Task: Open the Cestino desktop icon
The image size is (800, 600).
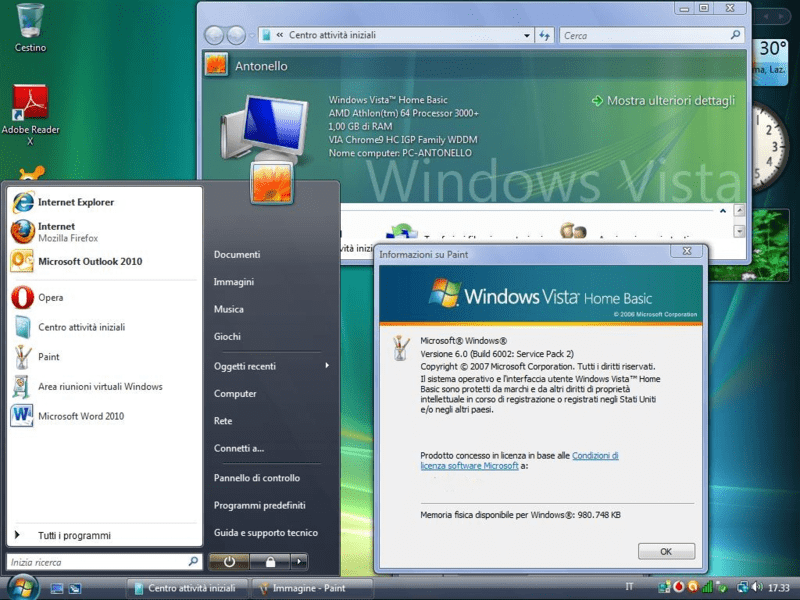Action: [x=30, y=28]
